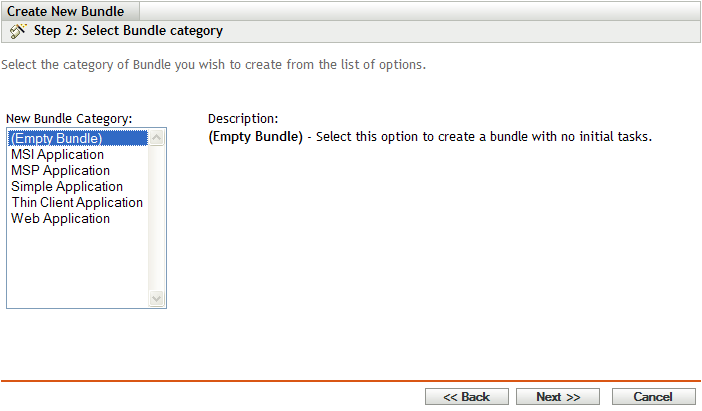Click the New Bundle Category label

[69, 119]
